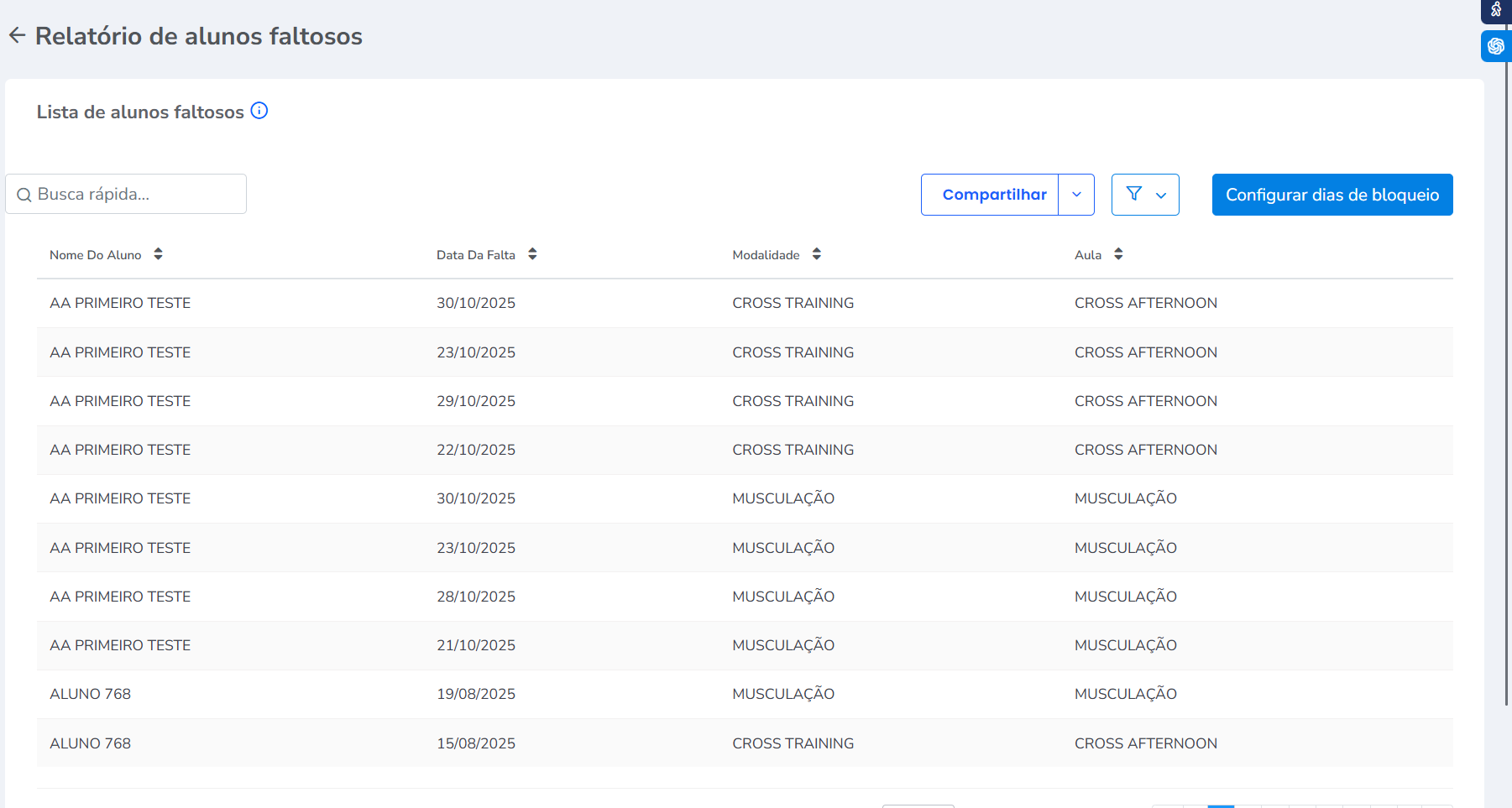Click the magnifier icon in the search box

pos(24,195)
